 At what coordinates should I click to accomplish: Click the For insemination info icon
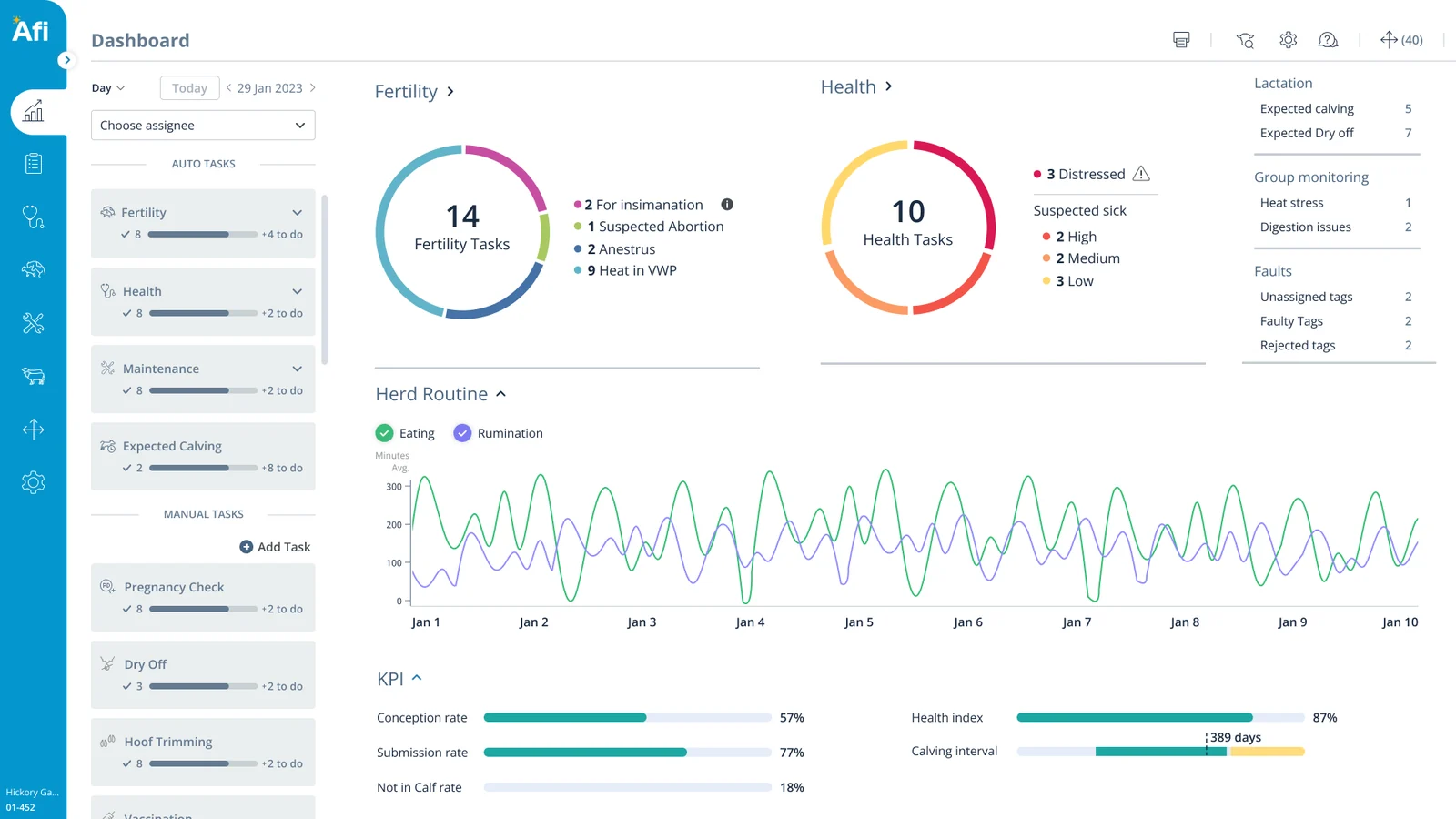(x=727, y=205)
